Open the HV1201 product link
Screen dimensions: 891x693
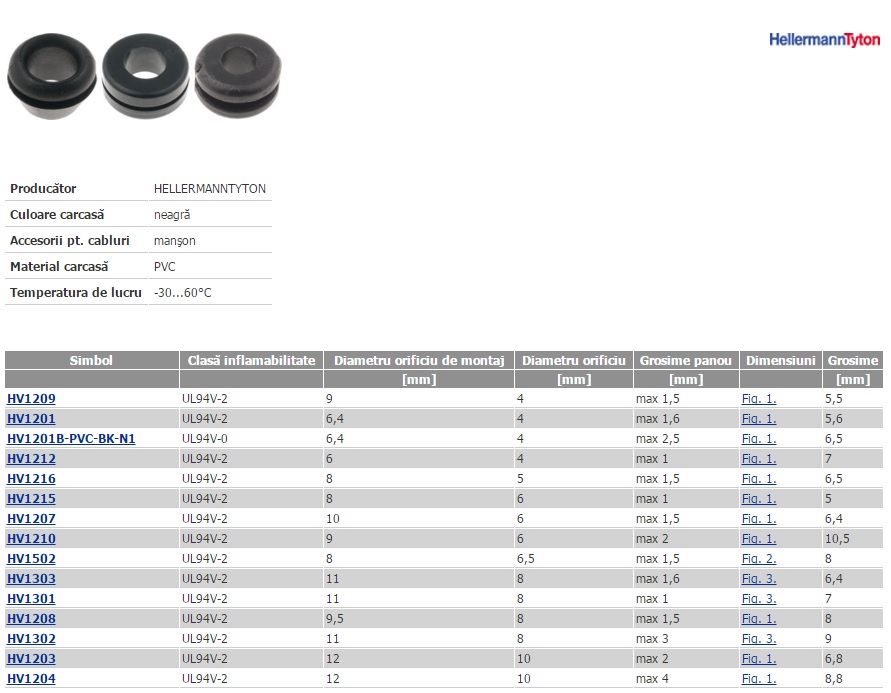click(31, 419)
